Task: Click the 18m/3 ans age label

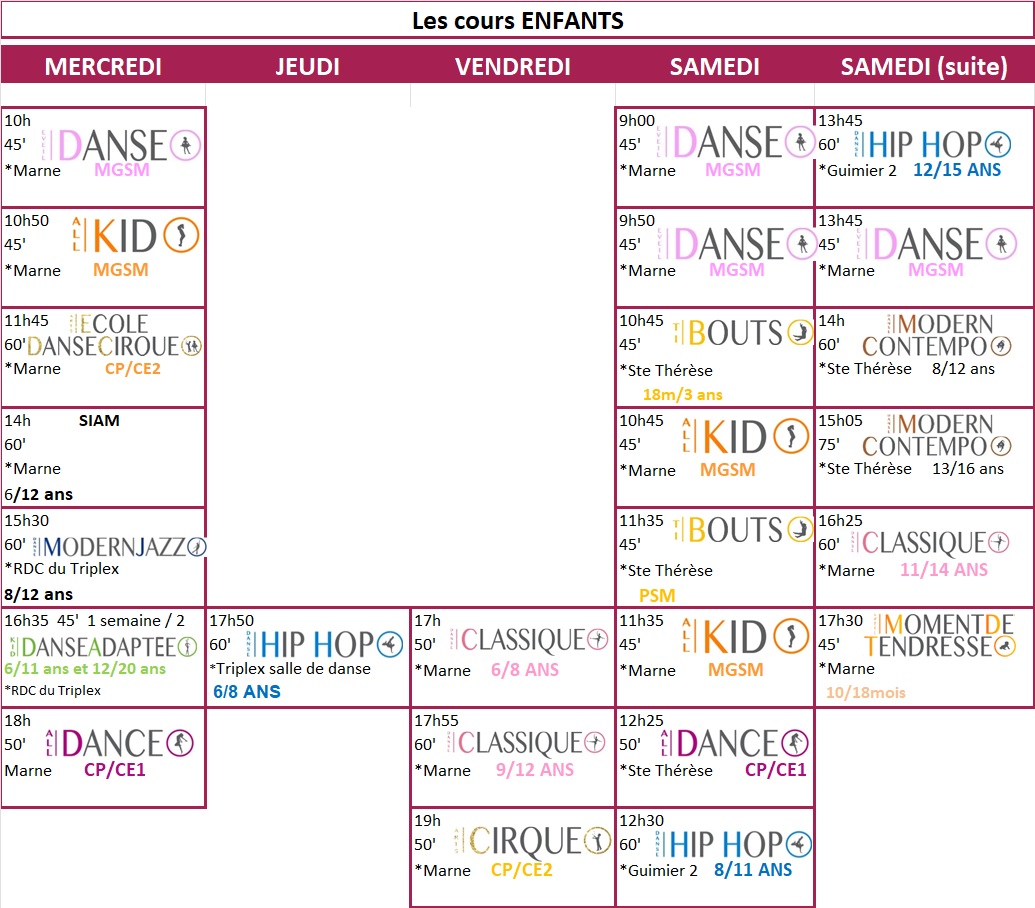Action: pyautogui.click(x=682, y=394)
